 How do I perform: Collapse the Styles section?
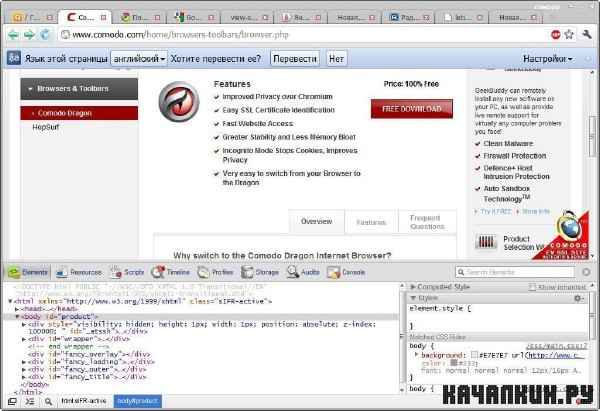click(413, 298)
